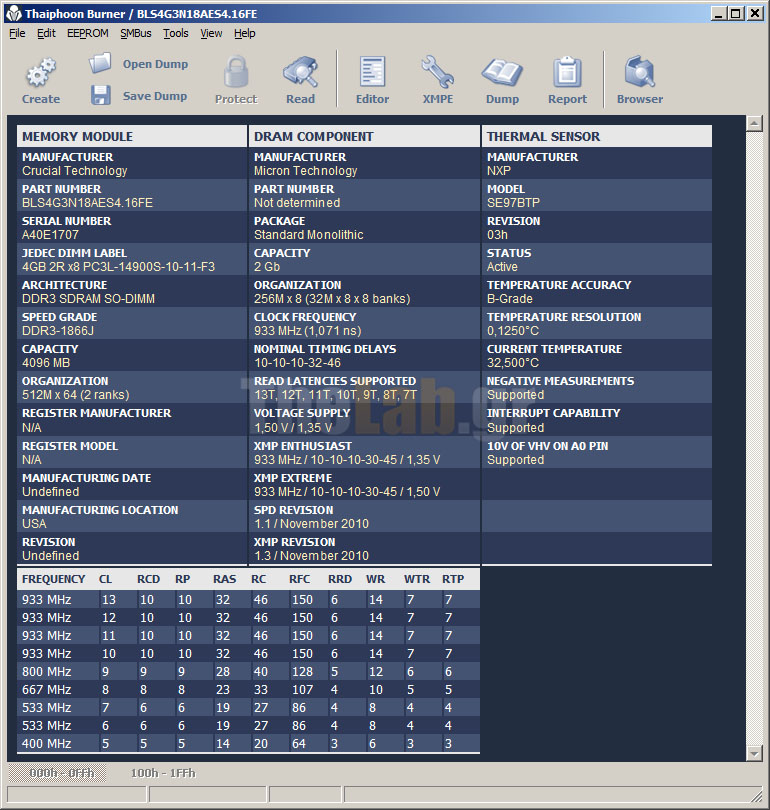Click the 4096 MB capacity value
Image resolution: width=770 pixels, height=810 pixels.
click(x=46, y=363)
